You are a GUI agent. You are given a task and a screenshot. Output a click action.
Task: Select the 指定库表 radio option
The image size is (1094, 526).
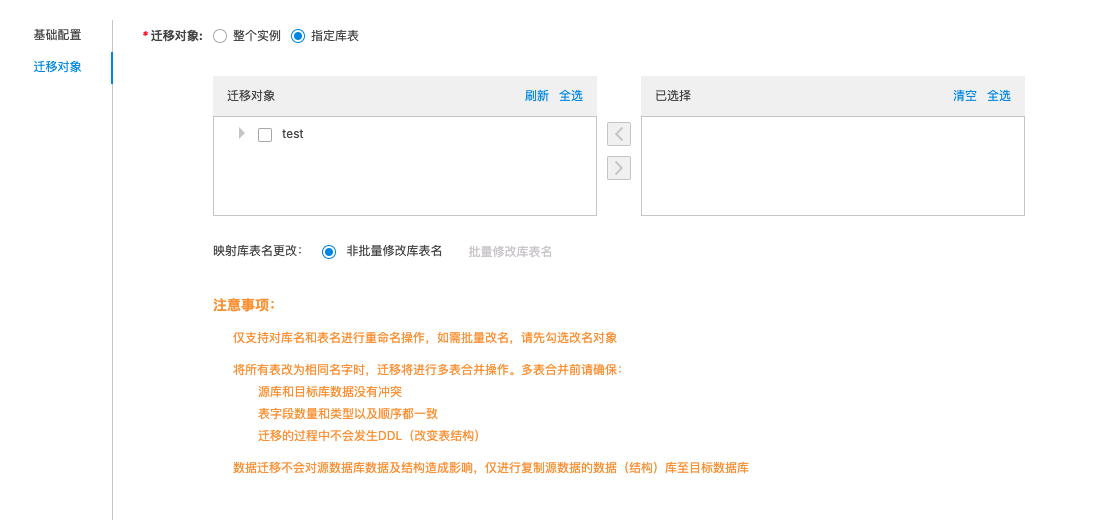pyautogui.click(x=298, y=36)
